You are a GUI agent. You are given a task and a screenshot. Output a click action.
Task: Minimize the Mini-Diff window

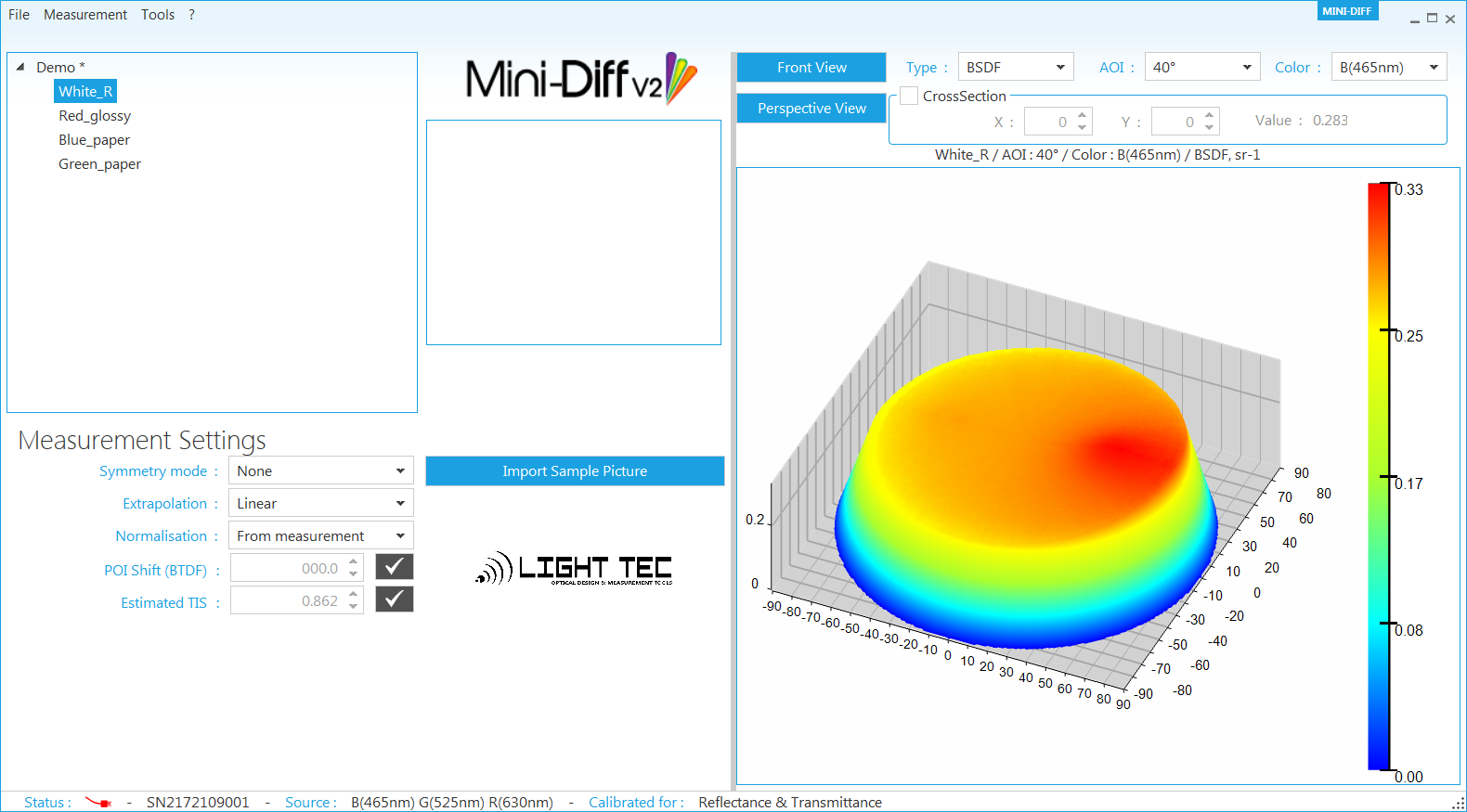click(x=1415, y=19)
